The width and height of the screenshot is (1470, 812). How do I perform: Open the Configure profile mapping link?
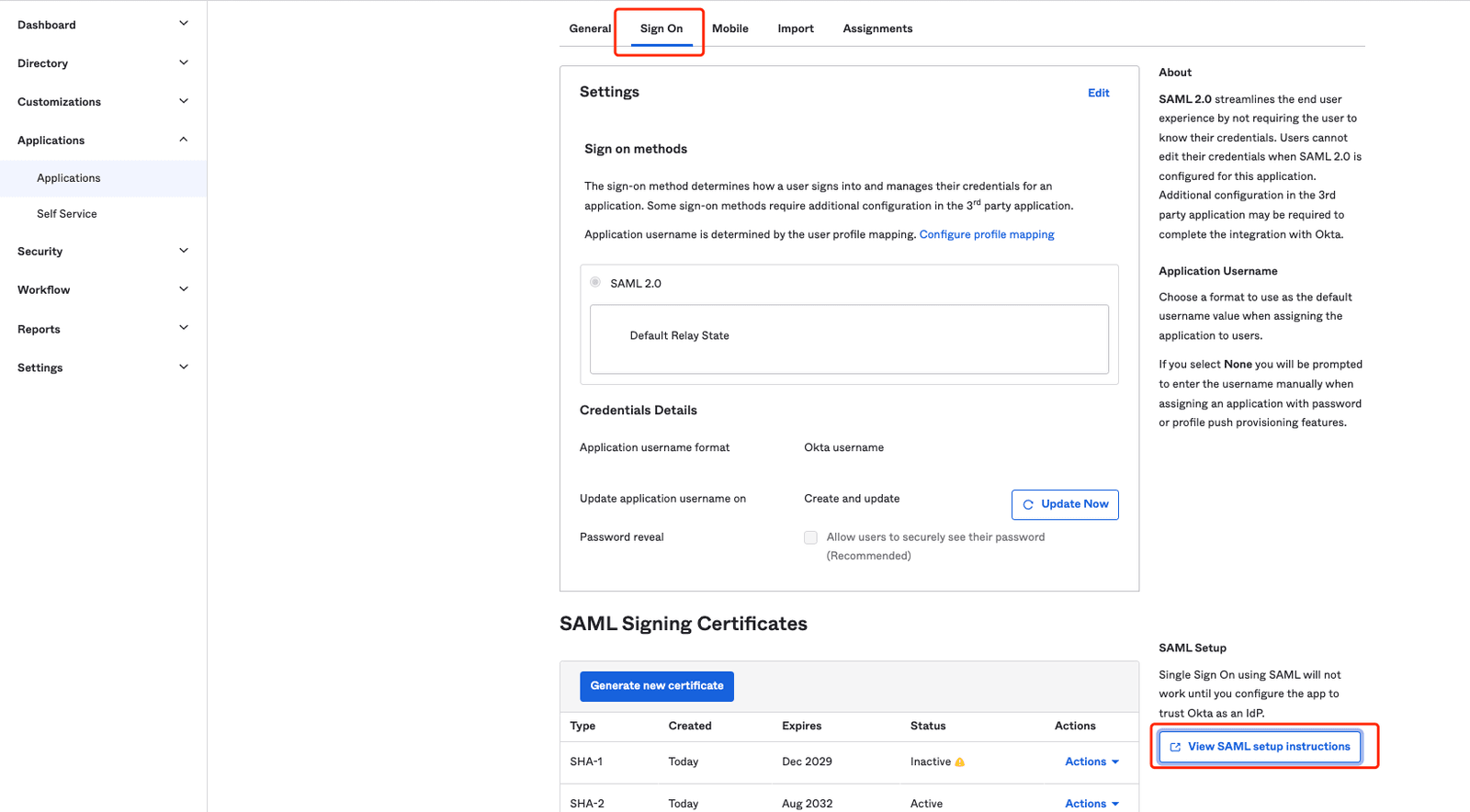tap(987, 234)
